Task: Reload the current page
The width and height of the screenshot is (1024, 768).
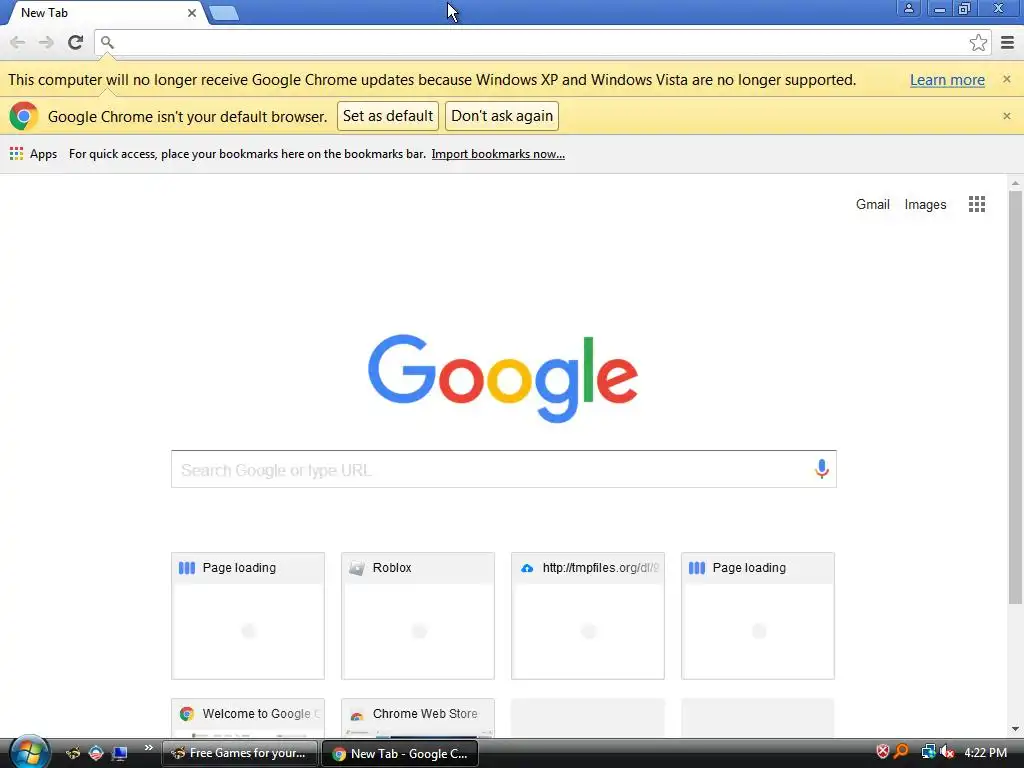Action: (x=75, y=42)
